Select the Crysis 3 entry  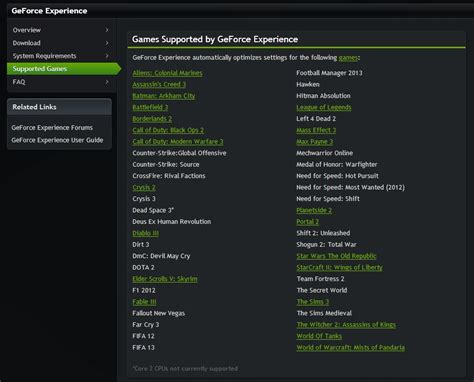144,199
